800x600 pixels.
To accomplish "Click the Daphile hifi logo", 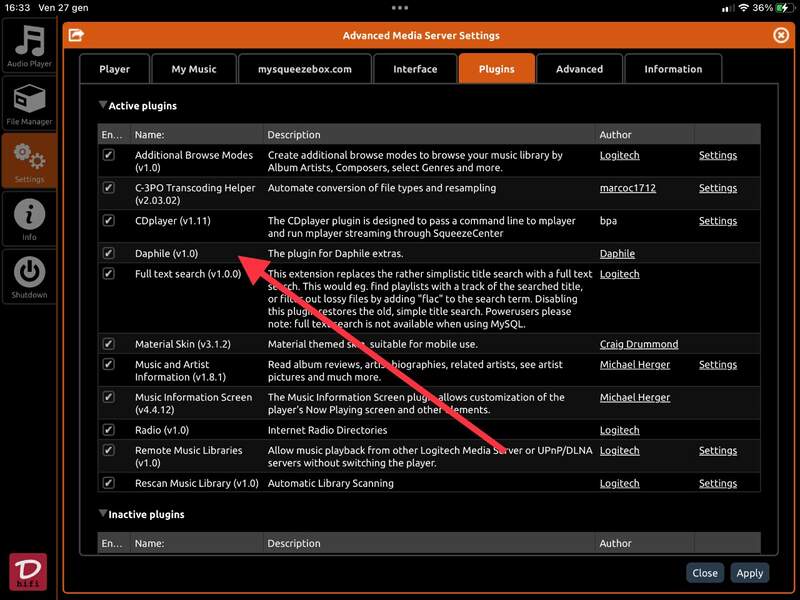I will coord(28,572).
